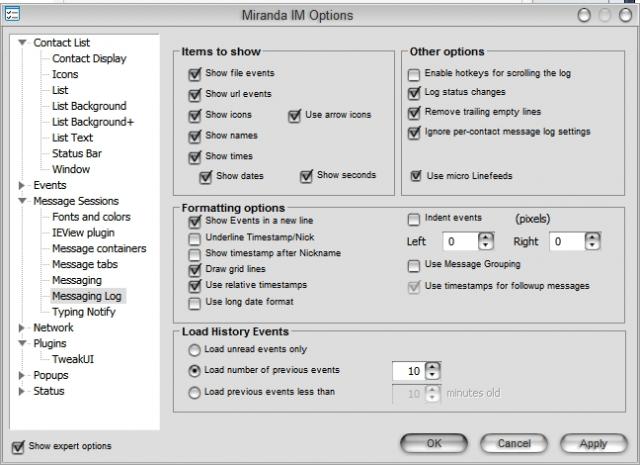This screenshot has height=465, width=640.
Task: Collapse the Plugins tree node
Action: pos(22,343)
